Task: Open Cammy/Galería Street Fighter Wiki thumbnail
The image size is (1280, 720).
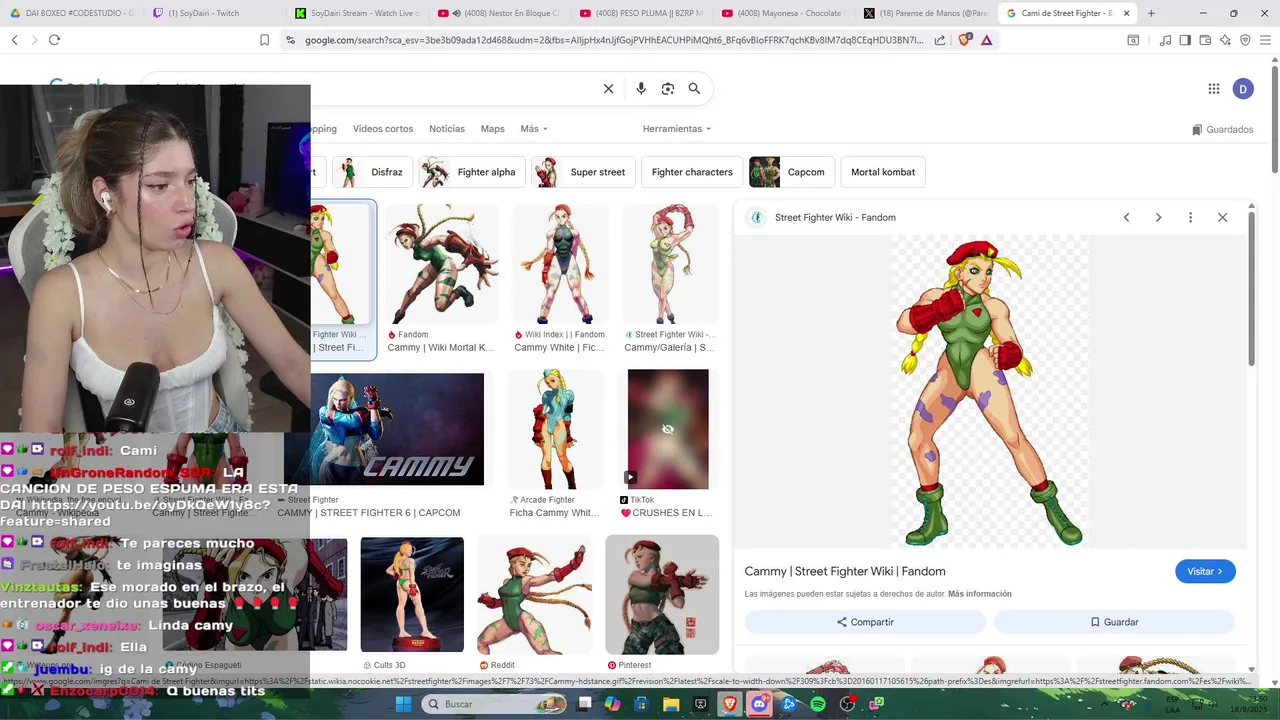Action: point(669,264)
